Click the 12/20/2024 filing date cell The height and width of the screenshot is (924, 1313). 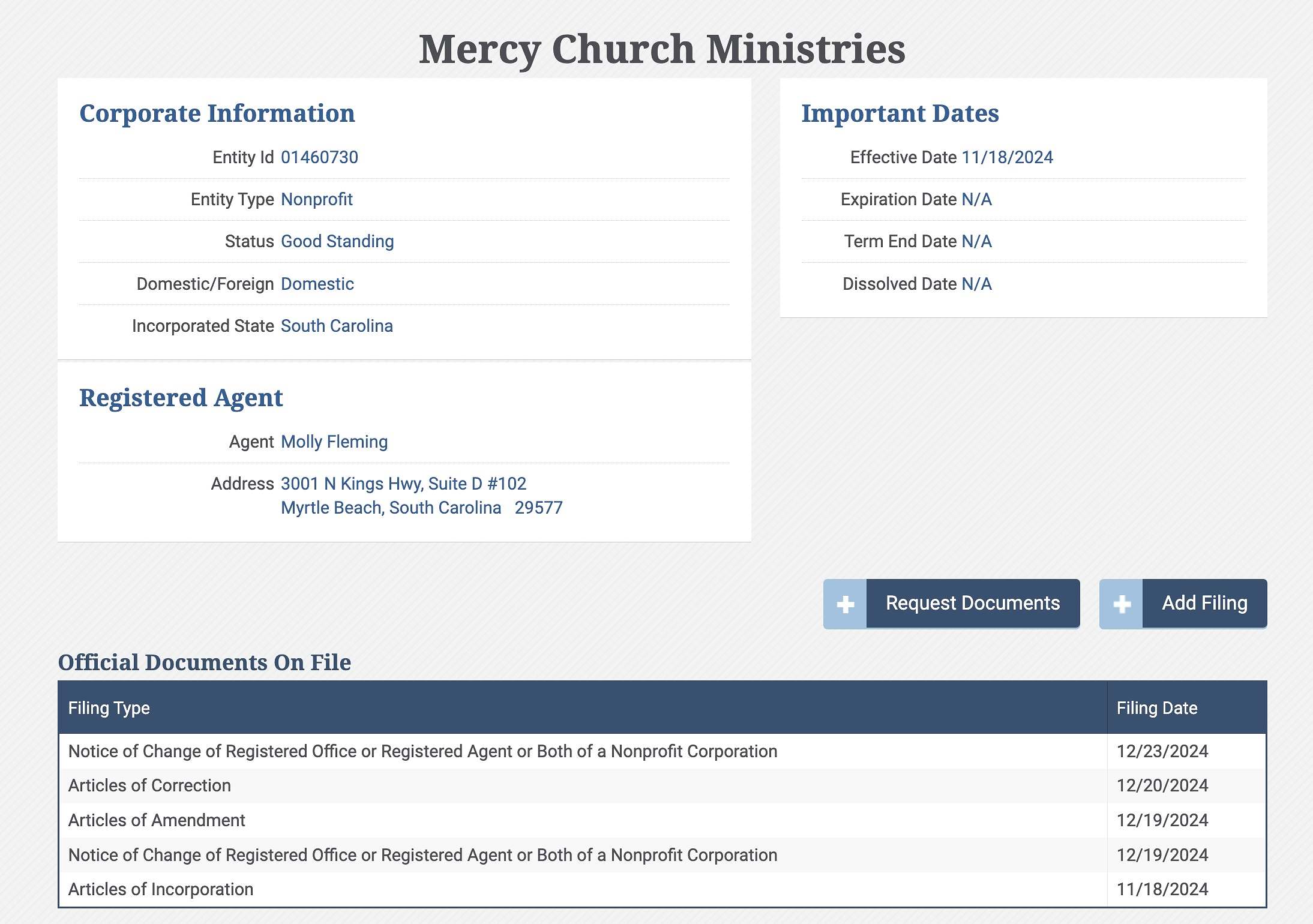click(x=1162, y=785)
